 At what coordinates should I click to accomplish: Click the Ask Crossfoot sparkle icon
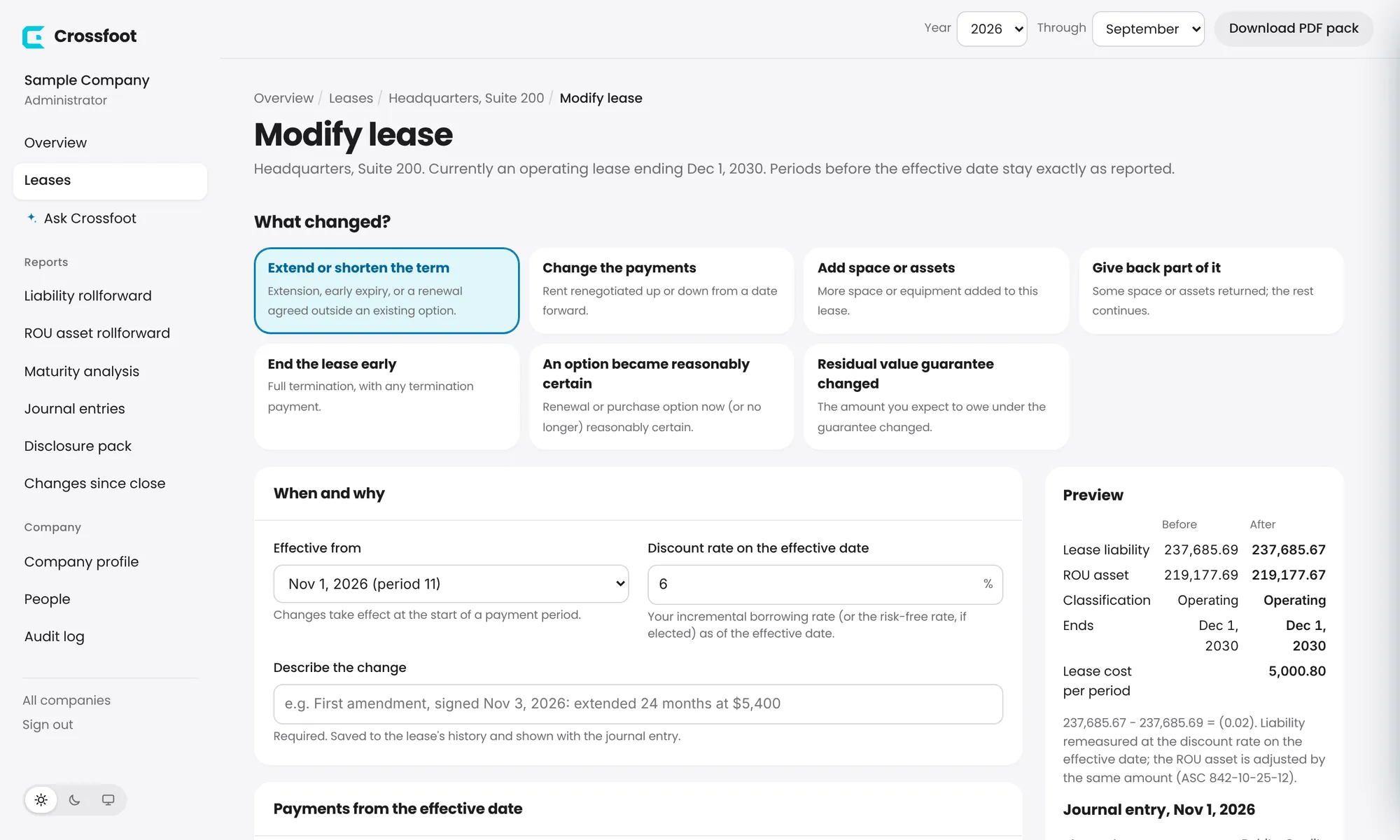[x=31, y=218]
